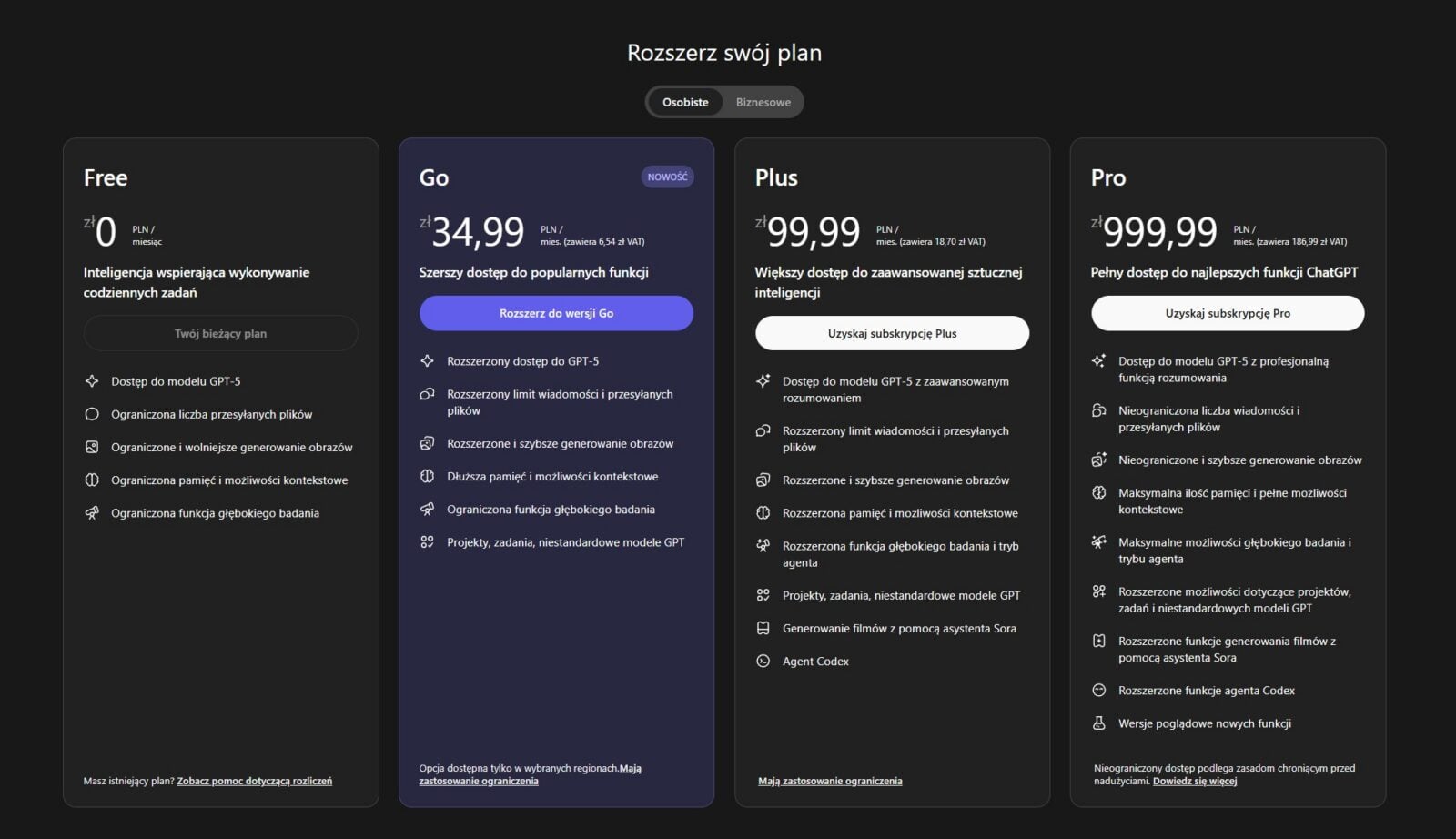The image size is (1456, 839).
Task: Click the flask icon beside Wersje poglądowe nowych funkcji
Action: coord(1098,723)
